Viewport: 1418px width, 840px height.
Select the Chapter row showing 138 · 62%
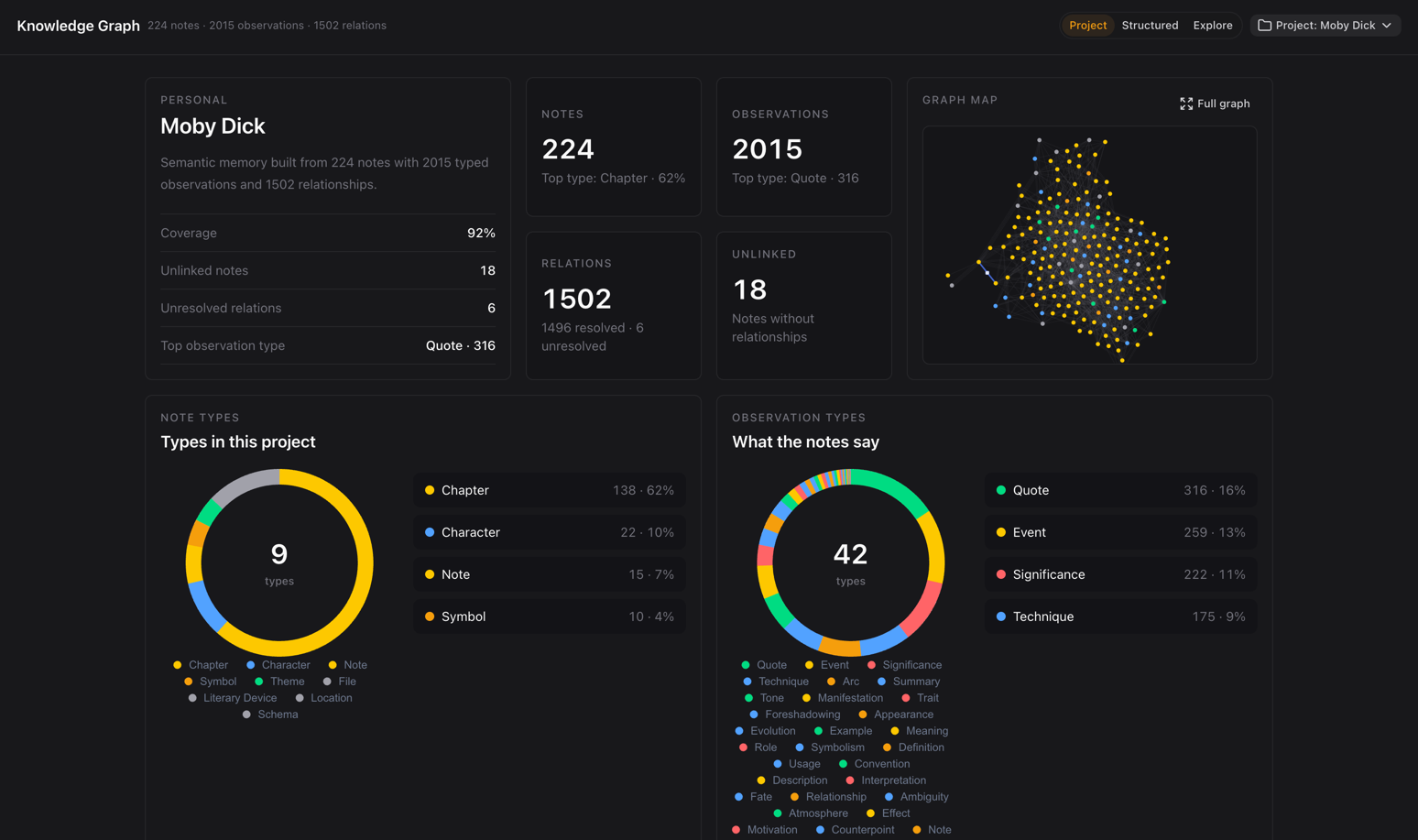550,490
